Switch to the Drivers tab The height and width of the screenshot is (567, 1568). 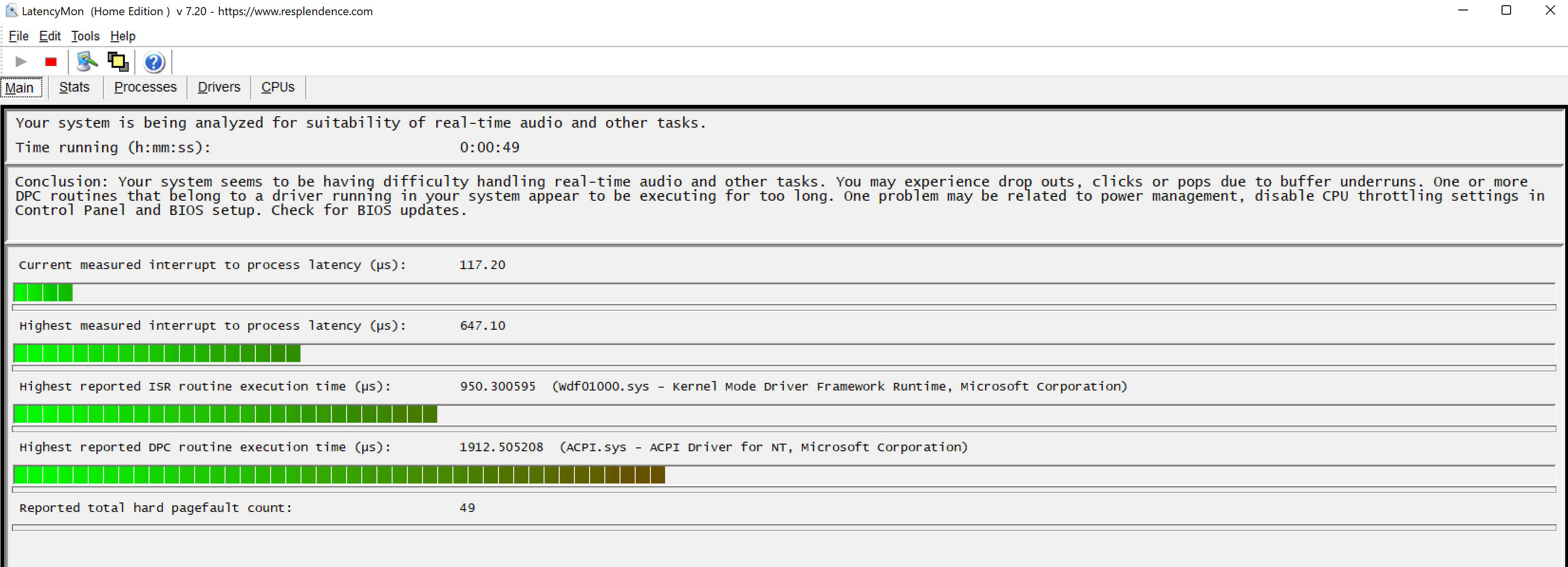click(219, 87)
